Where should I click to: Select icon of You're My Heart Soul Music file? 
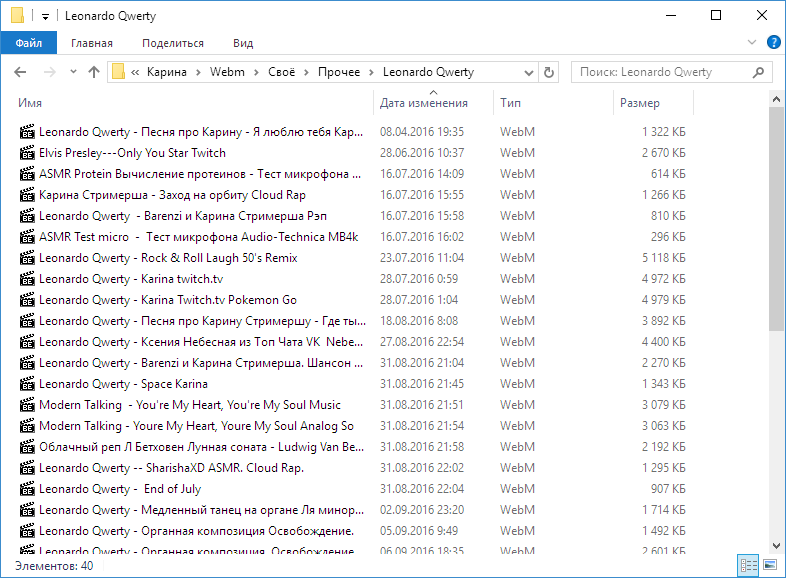click(x=27, y=405)
